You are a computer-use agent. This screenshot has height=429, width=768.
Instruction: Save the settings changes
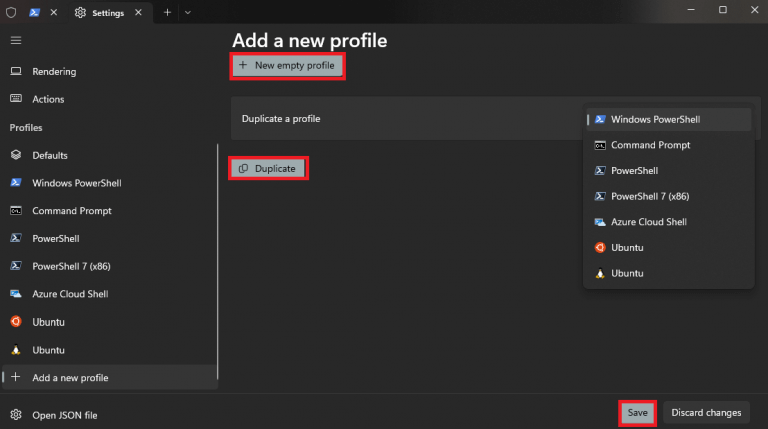(x=637, y=413)
